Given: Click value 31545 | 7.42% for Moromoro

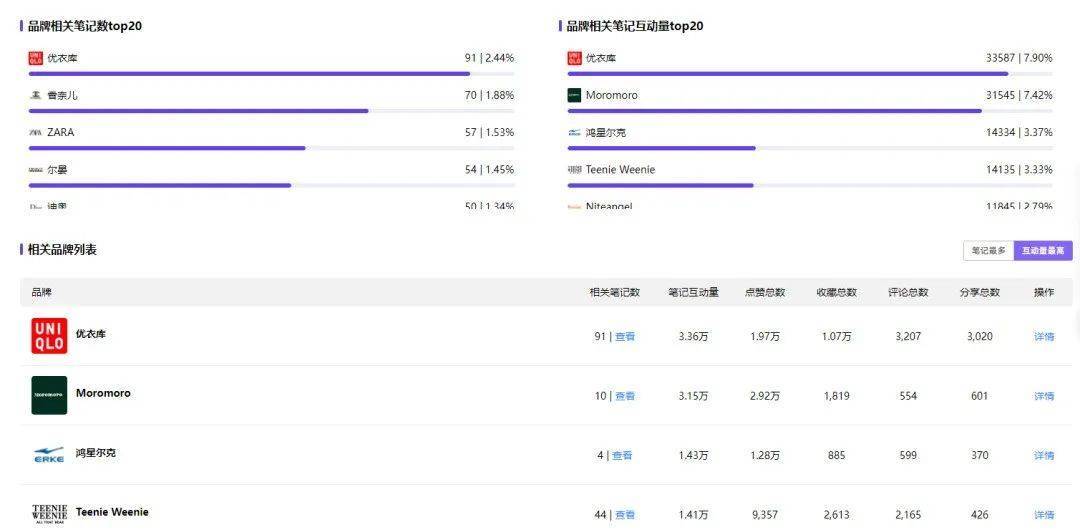Looking at the screenshot, I should click(x=1019, y=95).
